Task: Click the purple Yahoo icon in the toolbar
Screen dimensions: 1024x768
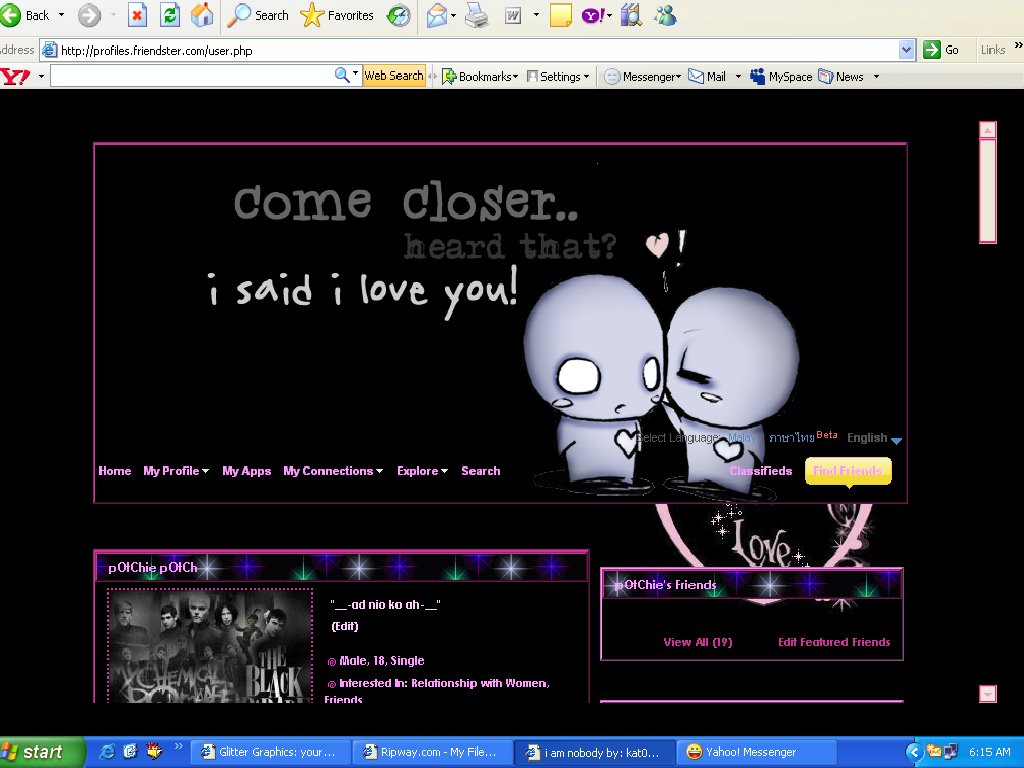Action: [x=592, y=15]
